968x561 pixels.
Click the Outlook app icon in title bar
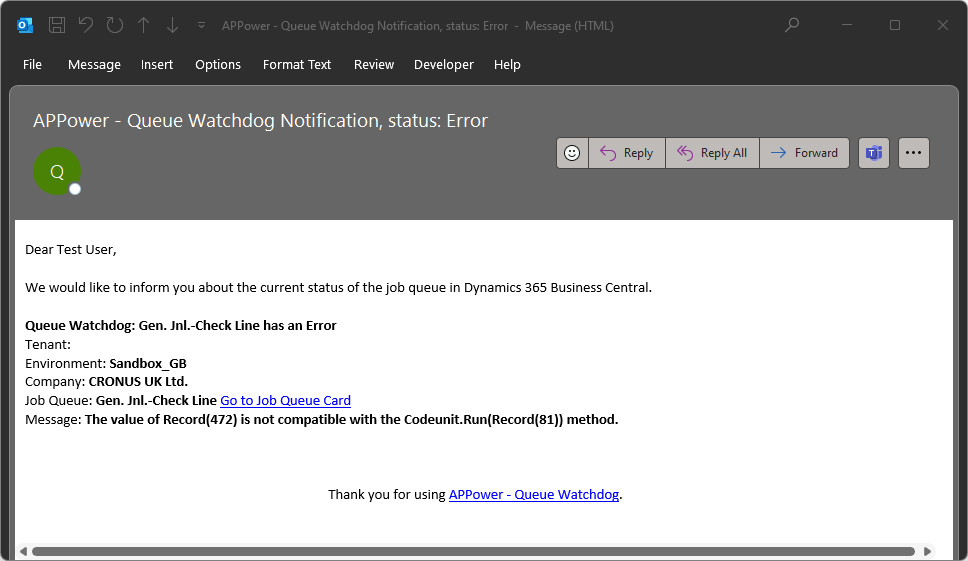point(25,25)
